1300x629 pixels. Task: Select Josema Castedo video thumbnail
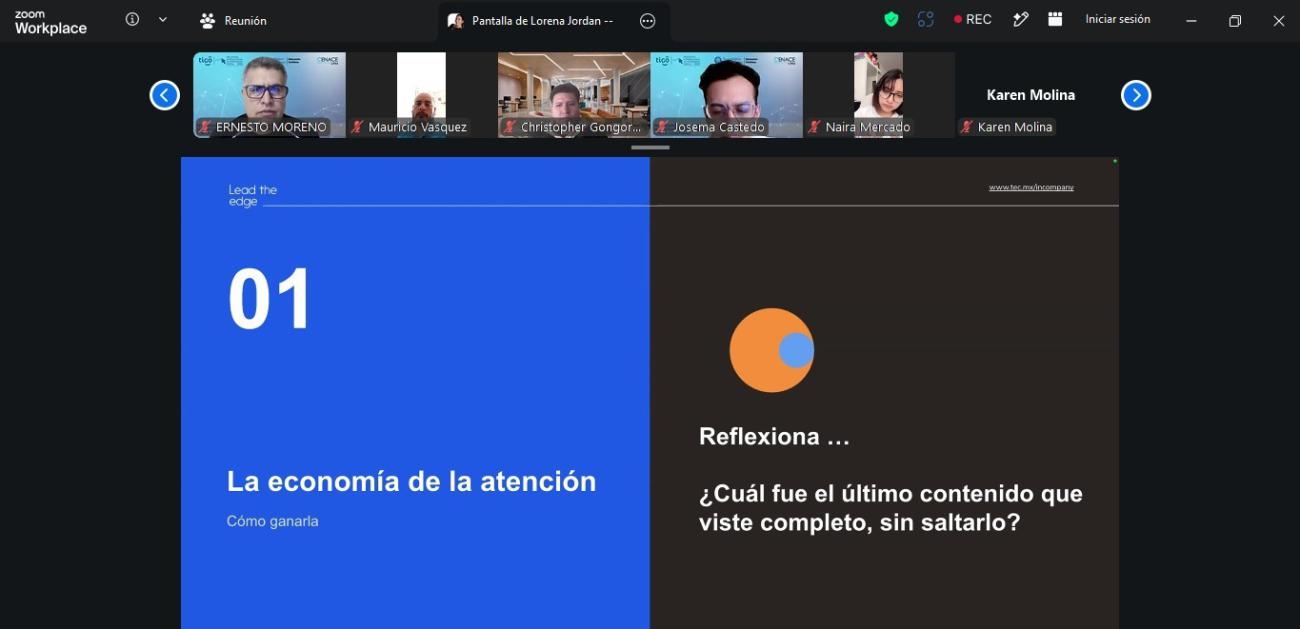pos(726,95)
